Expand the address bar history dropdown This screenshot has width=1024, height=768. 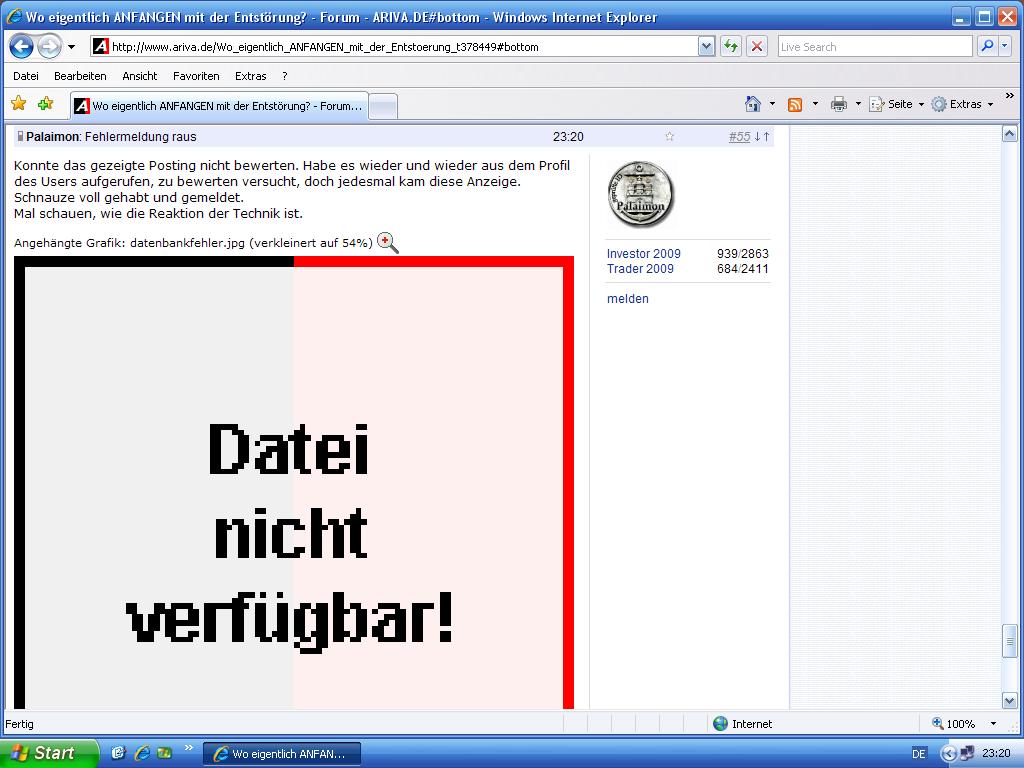coord(706,46)
